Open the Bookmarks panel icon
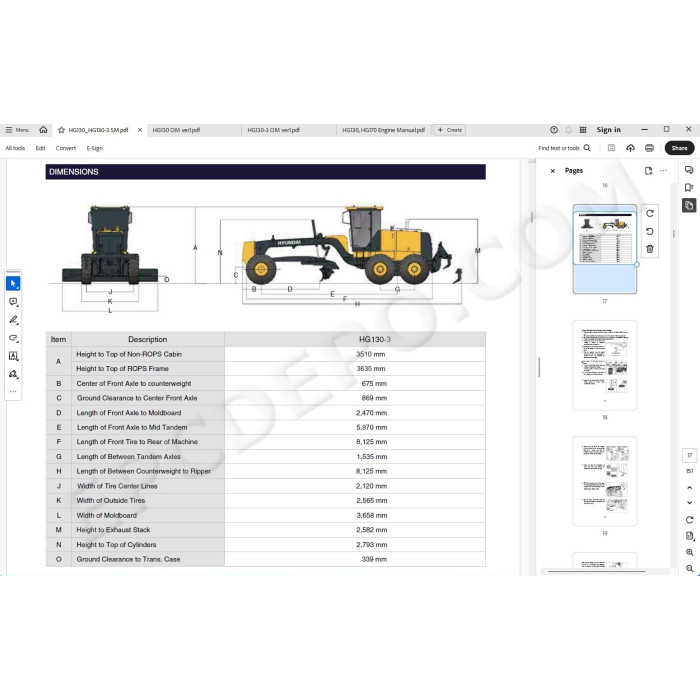Viewport: 700px width, 700px height. [x=689, y=188]
